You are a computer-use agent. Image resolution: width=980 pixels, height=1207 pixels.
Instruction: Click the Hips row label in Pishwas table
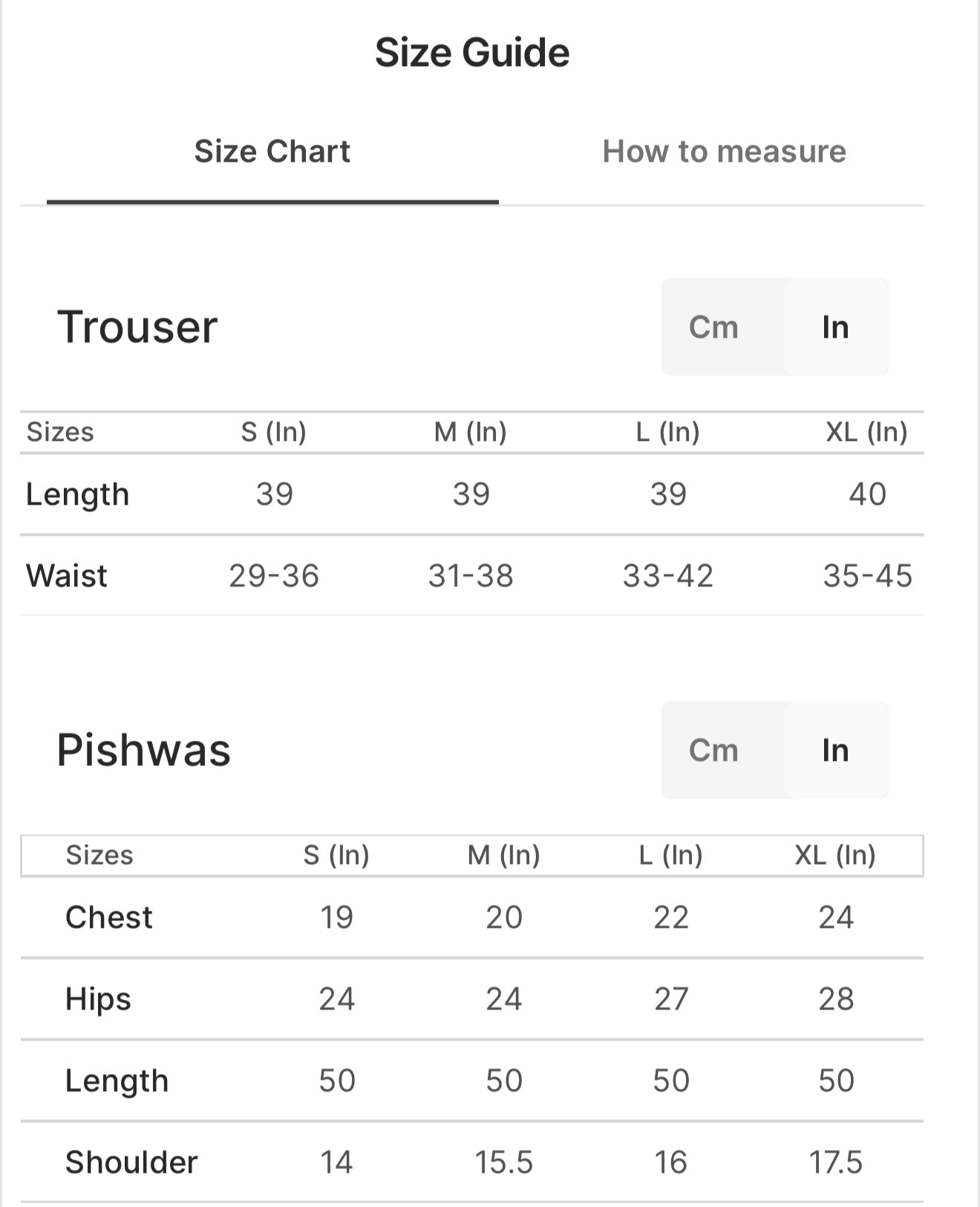(97, 999)
